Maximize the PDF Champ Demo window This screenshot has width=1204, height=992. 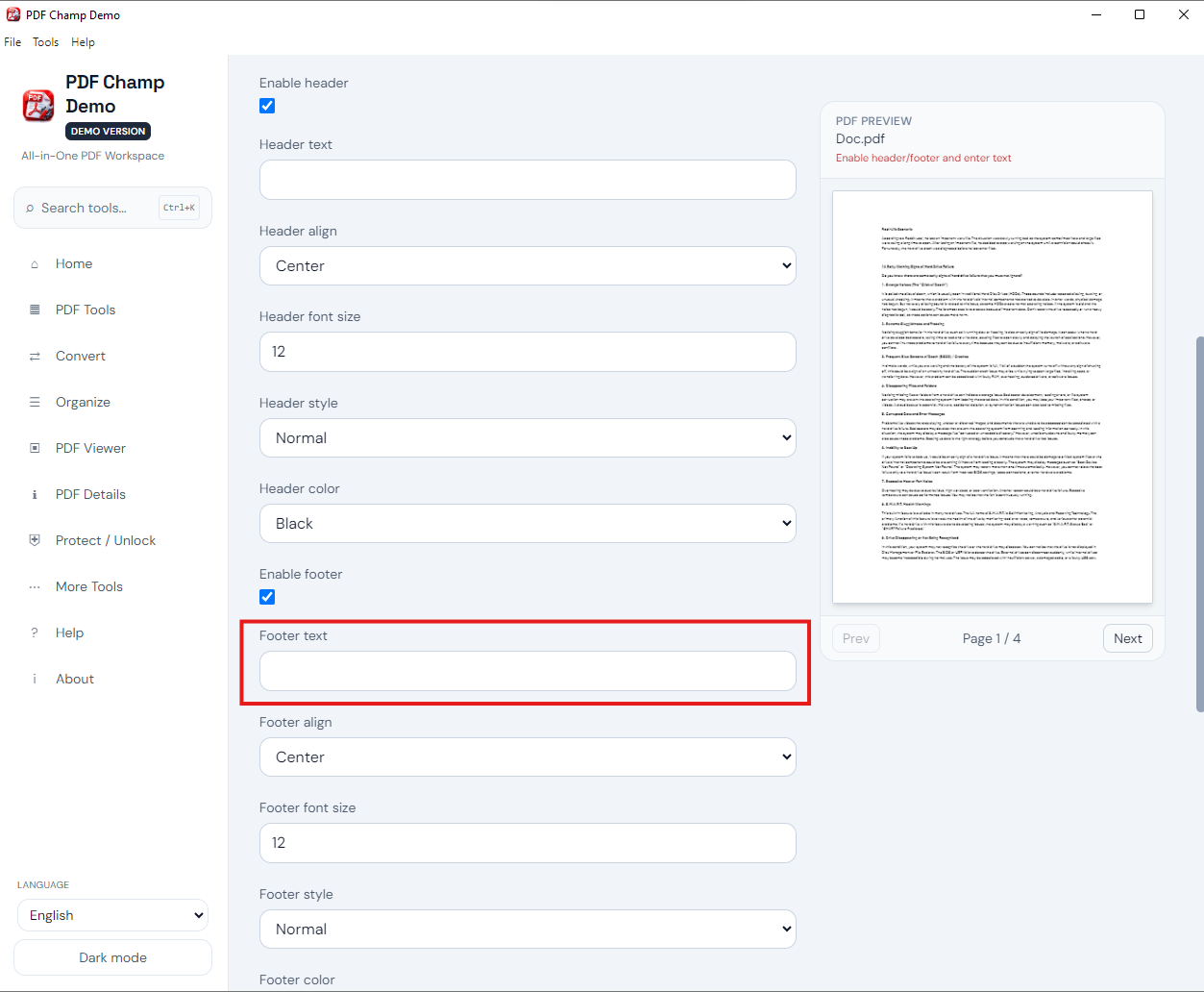pos(1140,14)
